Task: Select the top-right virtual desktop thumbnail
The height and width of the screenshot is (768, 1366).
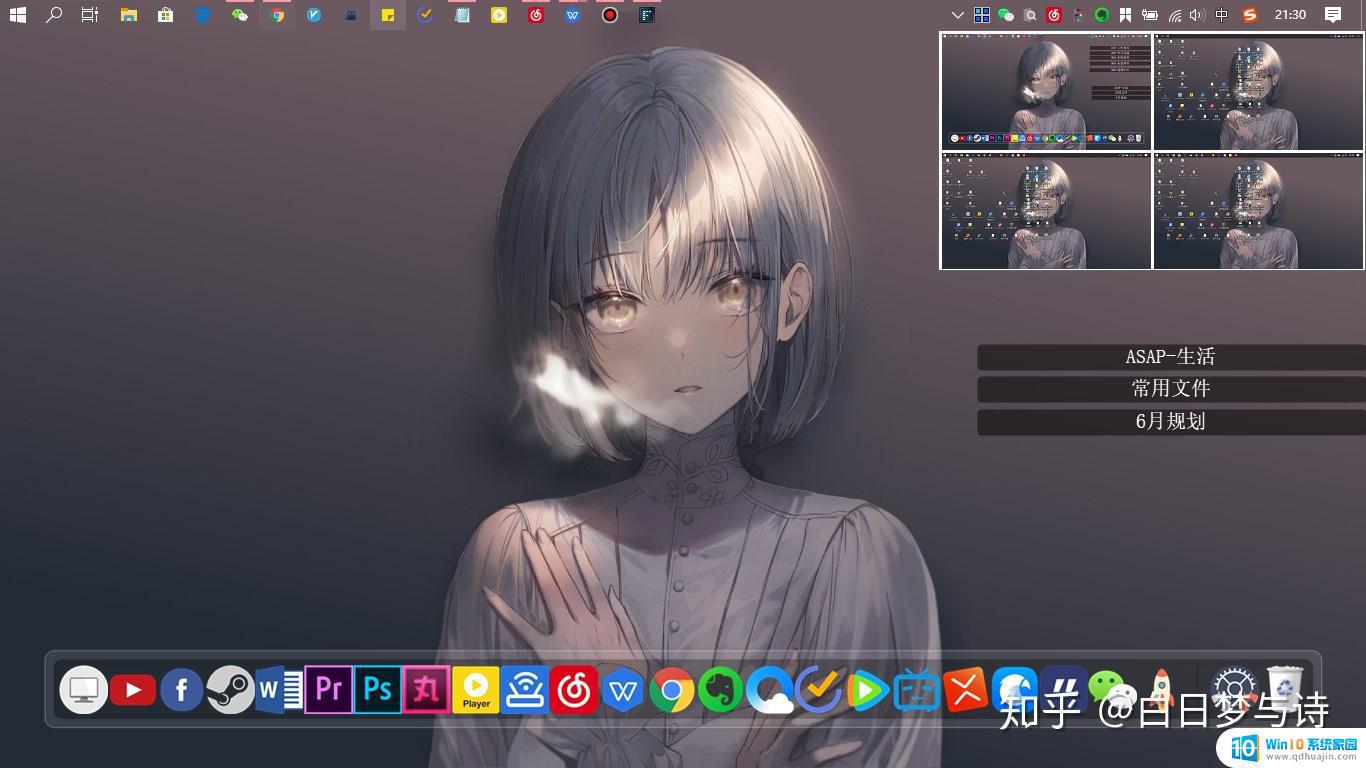Action: (x=1258, y=92)
